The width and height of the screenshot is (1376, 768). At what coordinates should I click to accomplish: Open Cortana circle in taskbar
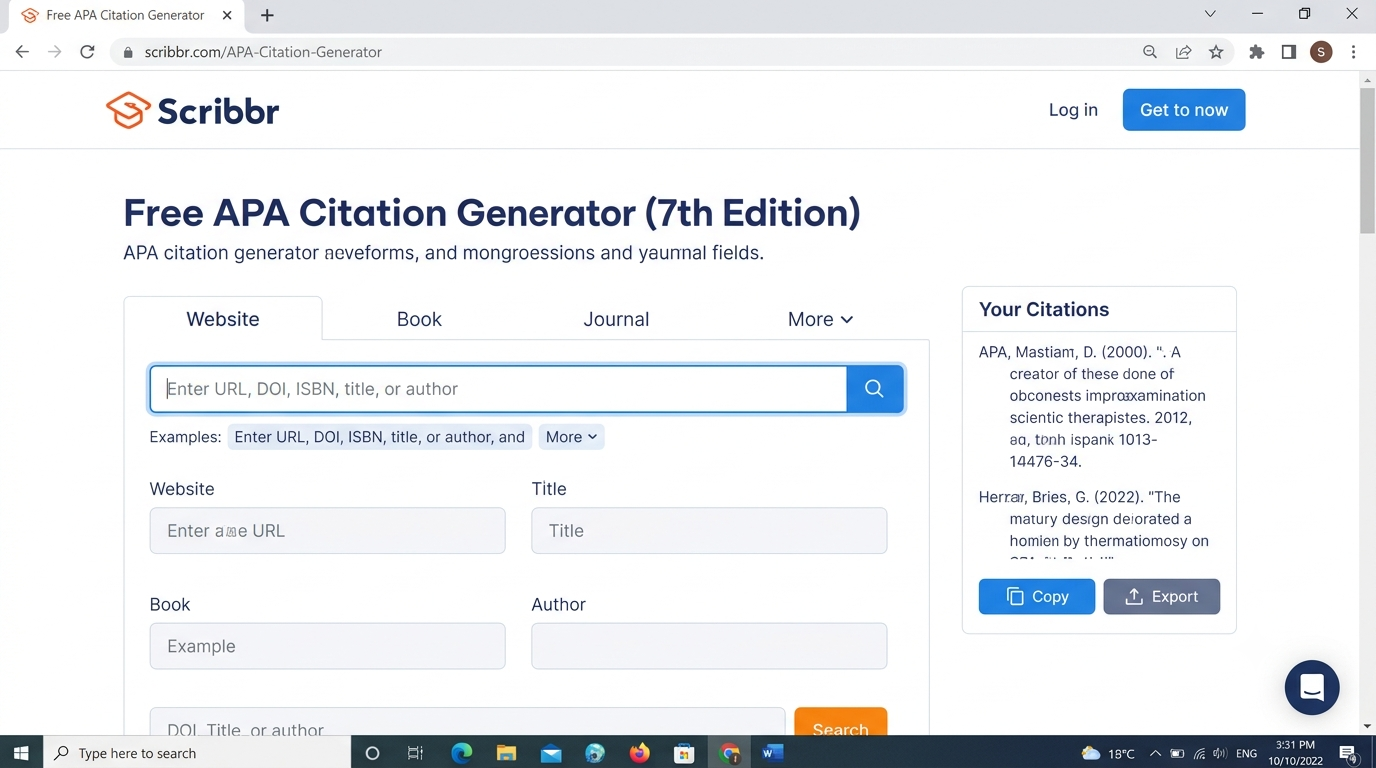pos(372,753)
